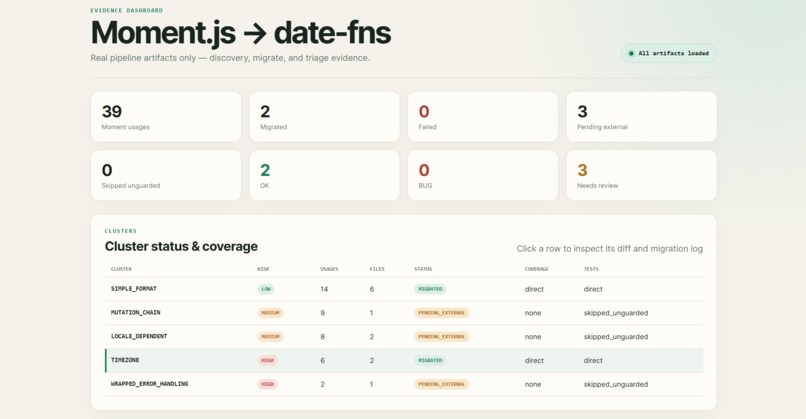806x419 pixels.
Task: Open the 39 Moment usages card
Action: point(166,117)
